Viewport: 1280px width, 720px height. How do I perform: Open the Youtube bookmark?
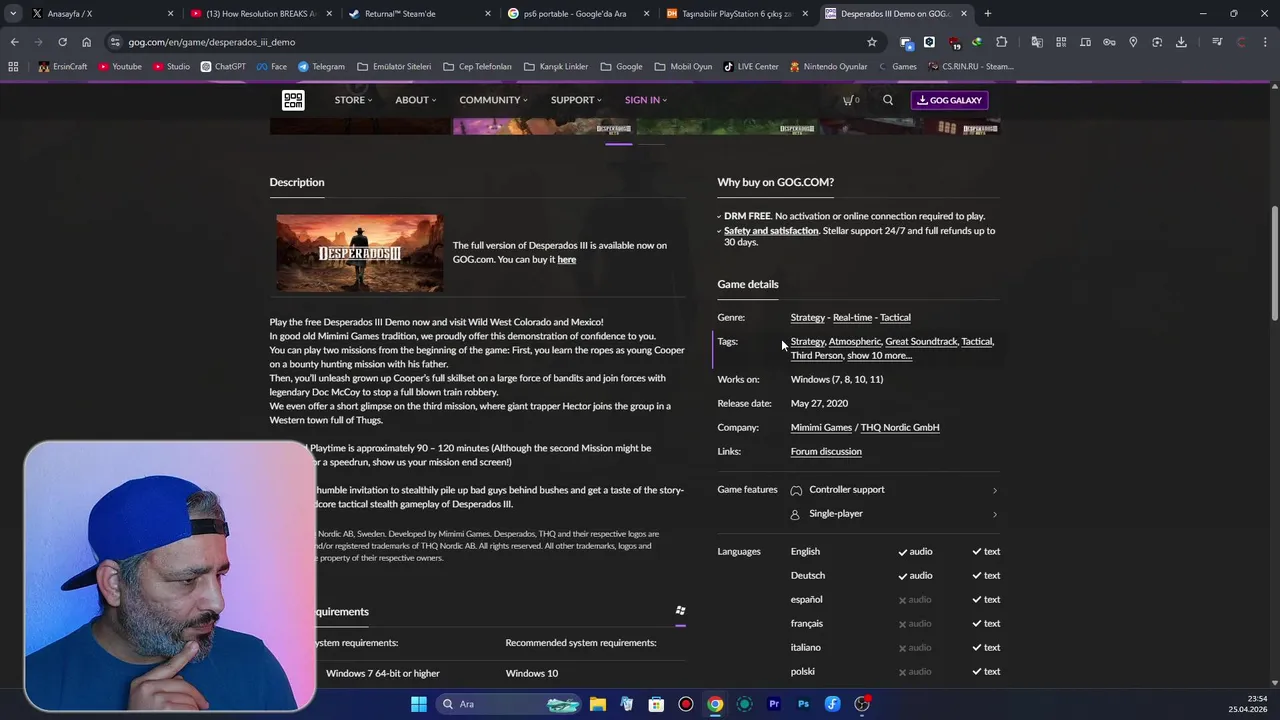[120, 67]
